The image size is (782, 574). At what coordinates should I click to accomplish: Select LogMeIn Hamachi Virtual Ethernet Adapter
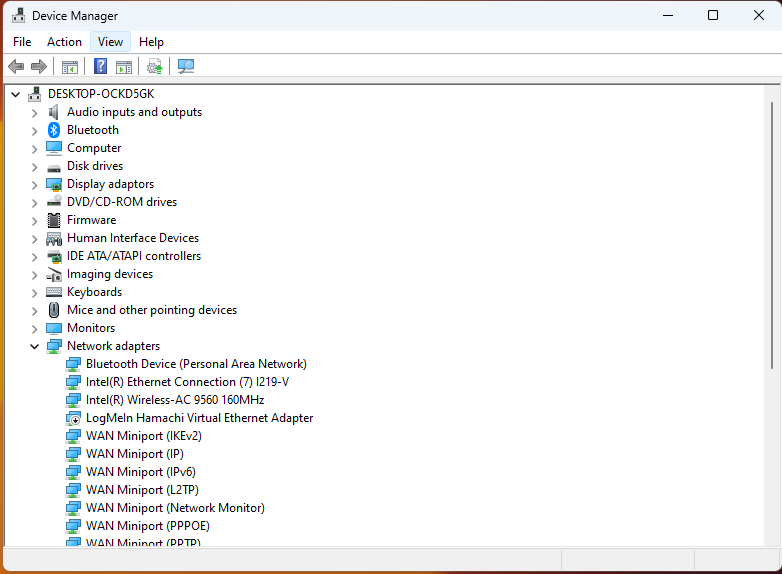(199, 418)
